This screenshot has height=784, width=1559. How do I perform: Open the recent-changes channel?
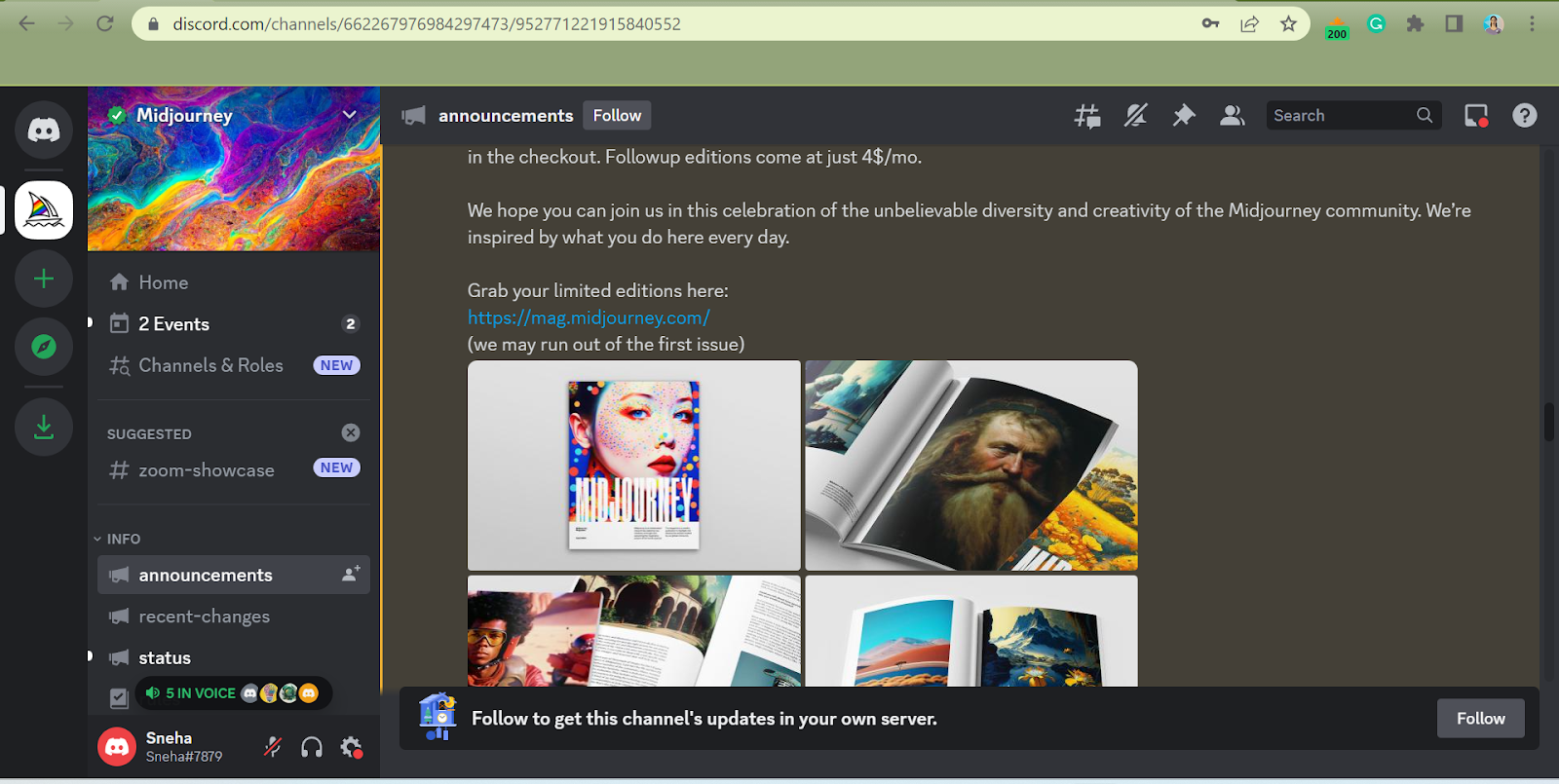[234, 616]
